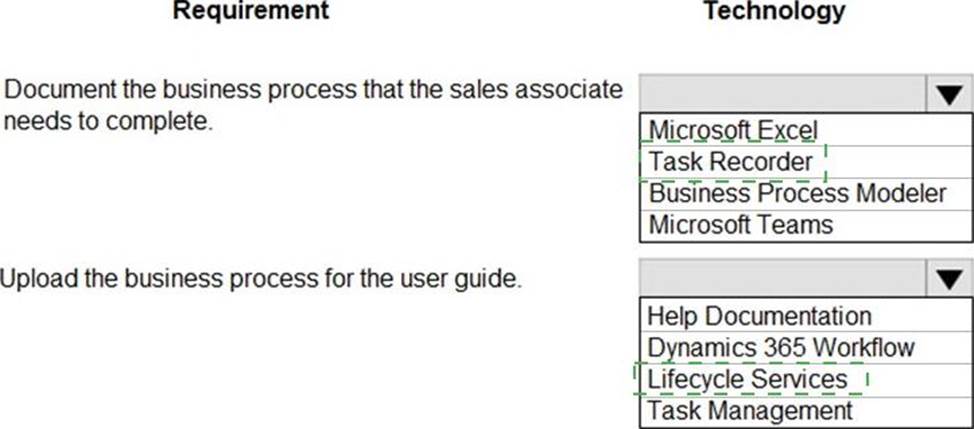Pick the Microsoft Teams option
The width and height of the screenshot is (974, 429).
(x=740, y=224)
